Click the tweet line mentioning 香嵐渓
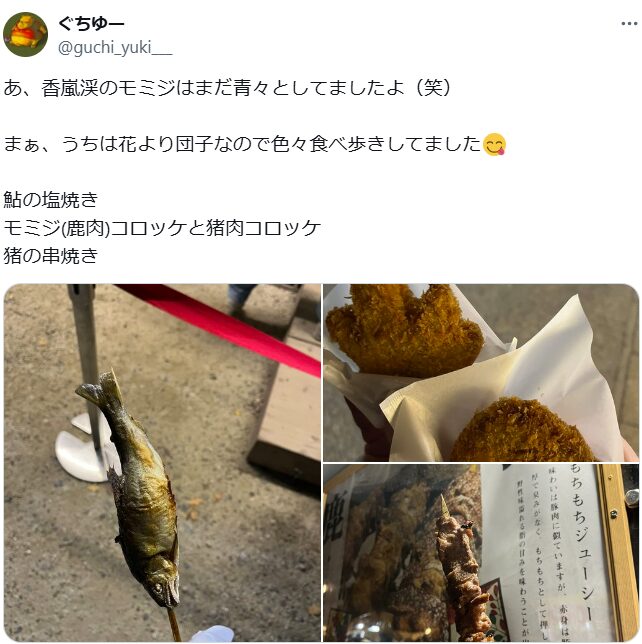Image resolution: width=642 pixels, height=644 pixels. pyautogui.click(x=227, y=88)
